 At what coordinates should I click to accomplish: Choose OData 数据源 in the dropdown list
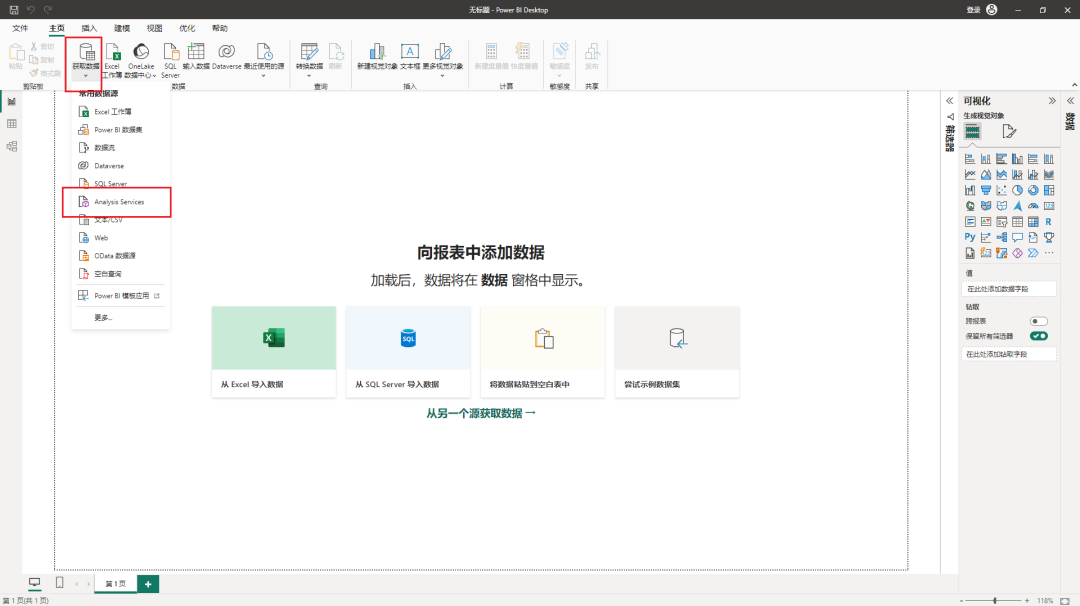[x=121, y=255]
